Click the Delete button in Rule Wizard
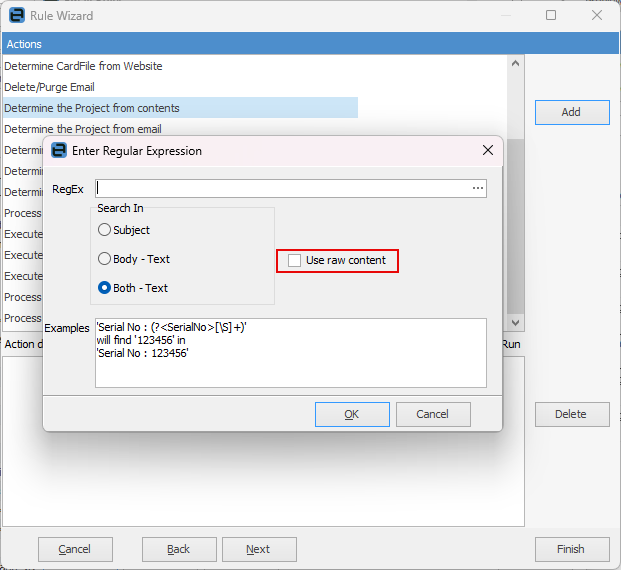 (572, 414)
